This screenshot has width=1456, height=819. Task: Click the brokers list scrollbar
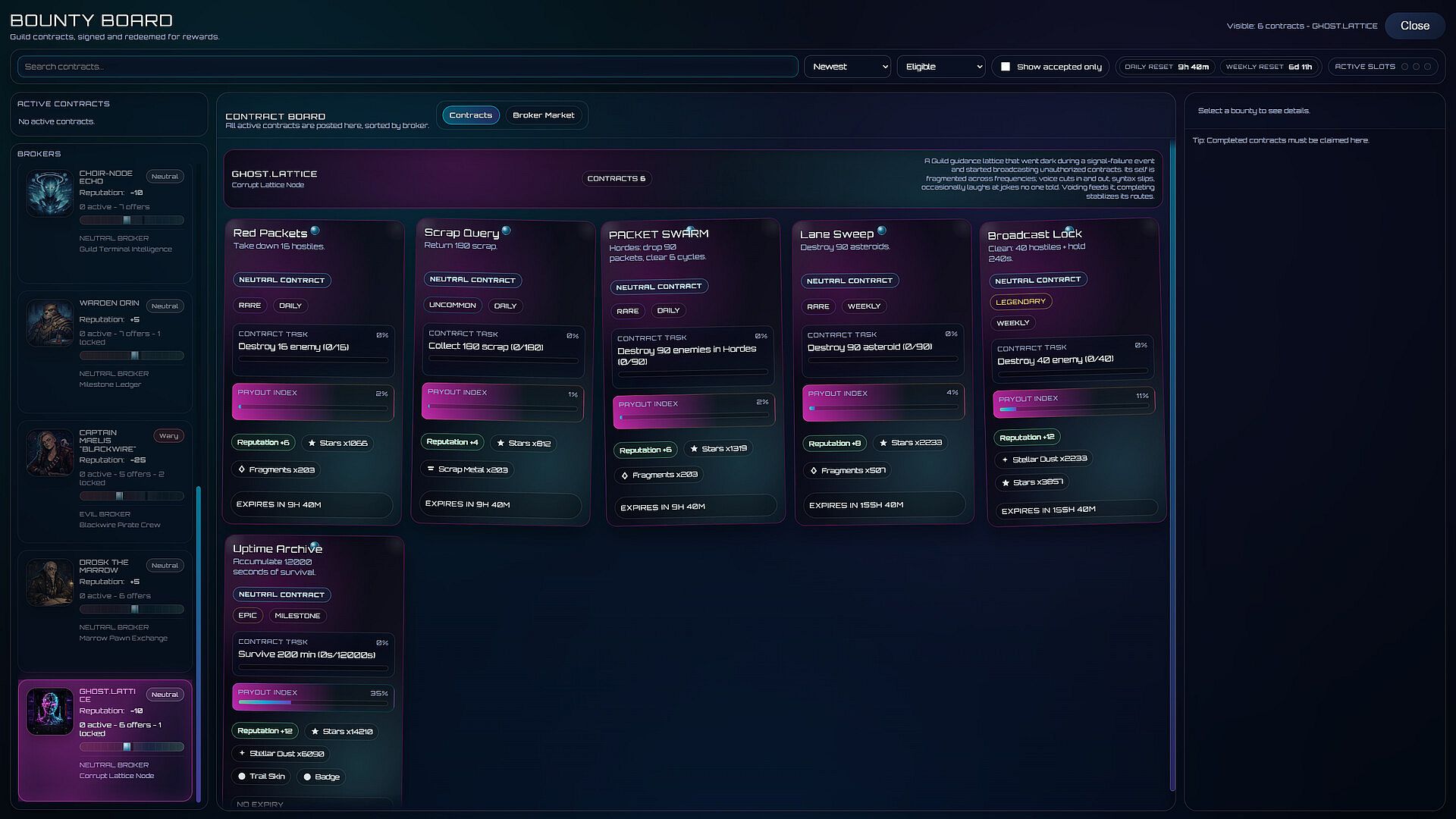(x=199, y=643)
